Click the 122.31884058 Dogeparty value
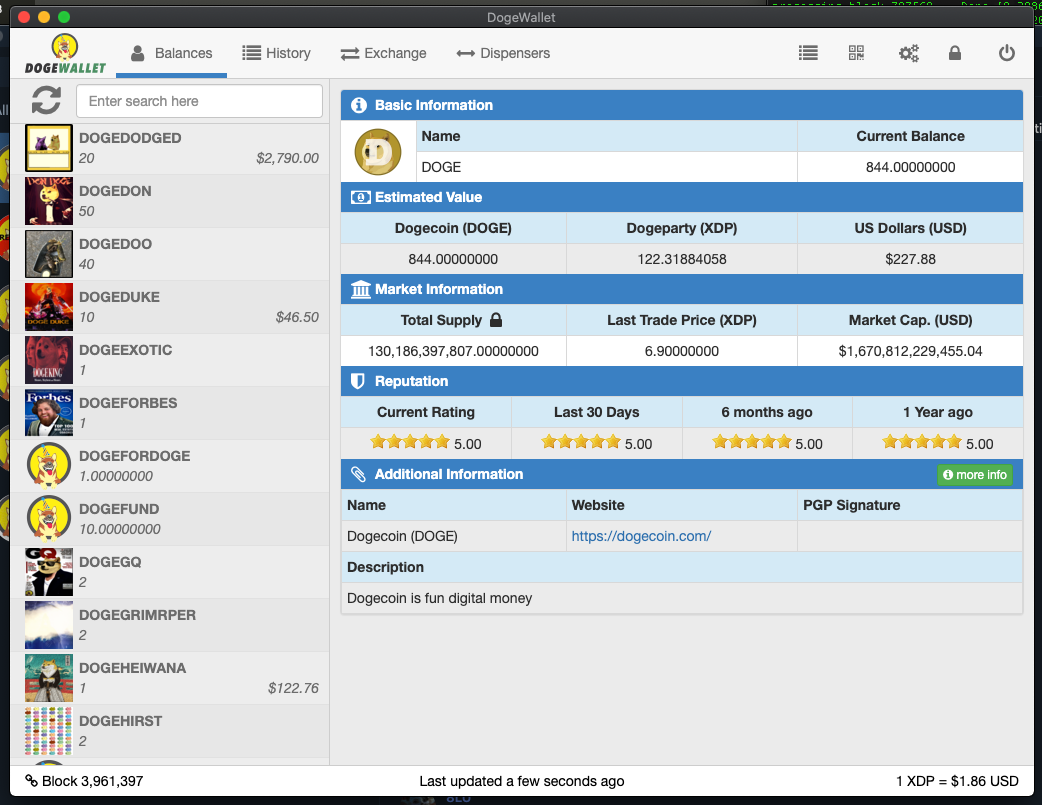The width and height of the screenshot is (1042, 805). (682, 259)
